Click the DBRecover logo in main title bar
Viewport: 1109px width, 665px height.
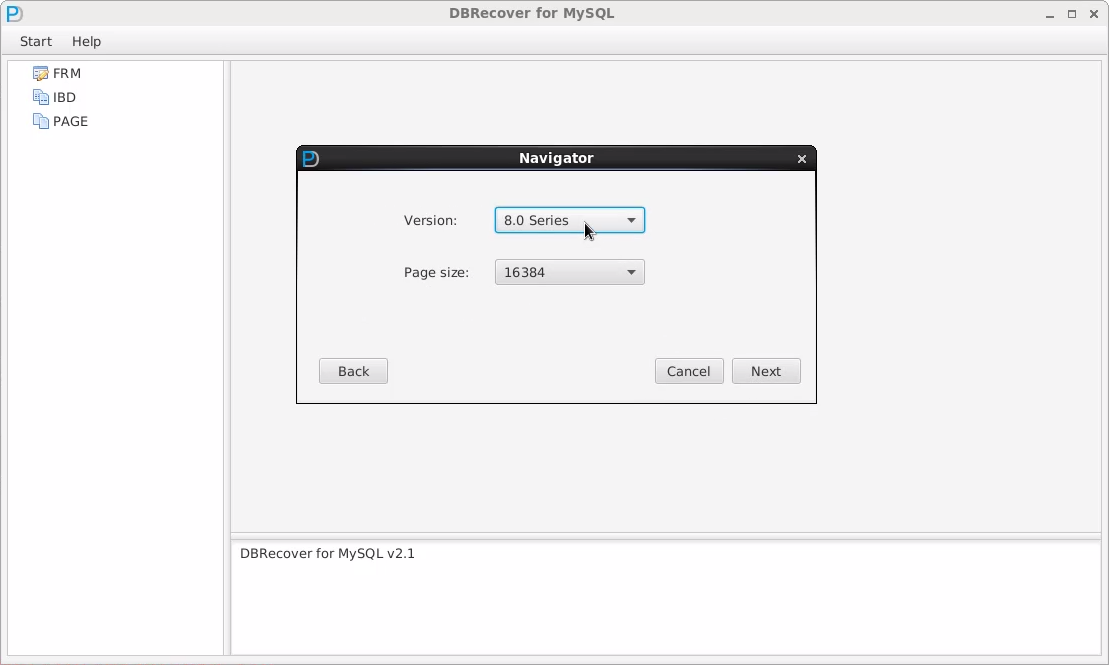(x=14, y=14)
